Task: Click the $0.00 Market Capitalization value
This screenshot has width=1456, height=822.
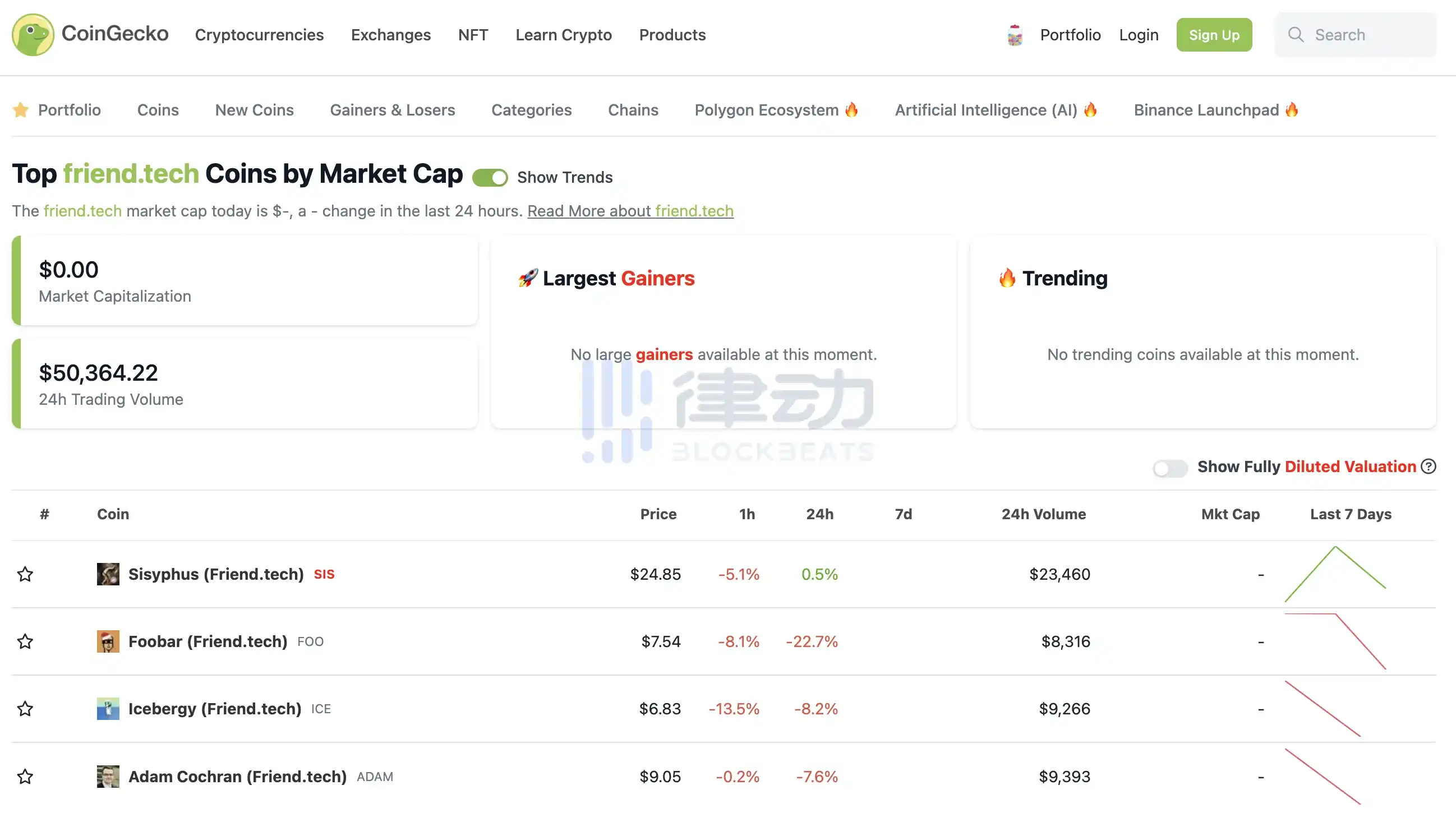Action: [x=68, y=270]
